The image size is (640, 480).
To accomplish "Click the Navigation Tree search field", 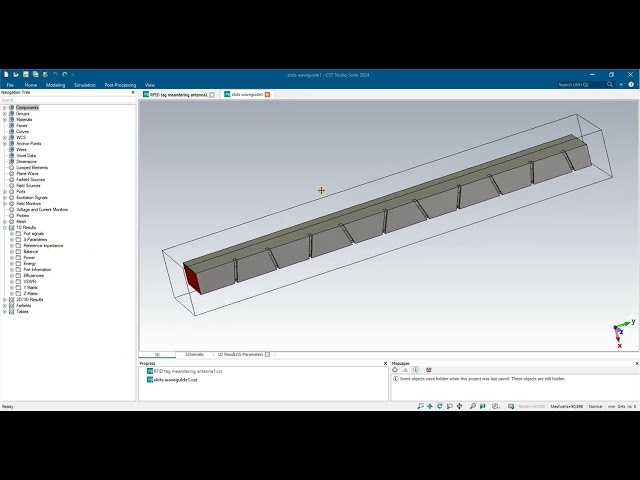I will point(68,100).
